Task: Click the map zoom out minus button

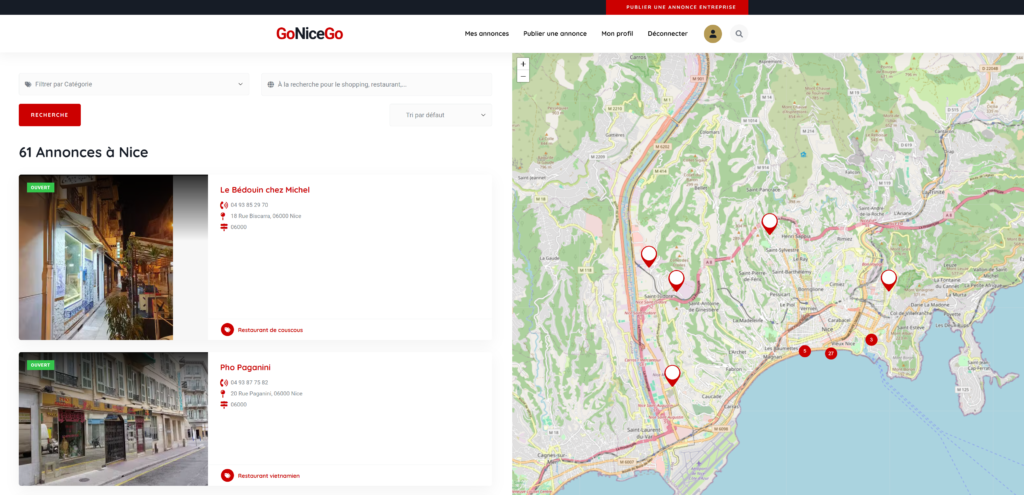Action: pos(523,76)
